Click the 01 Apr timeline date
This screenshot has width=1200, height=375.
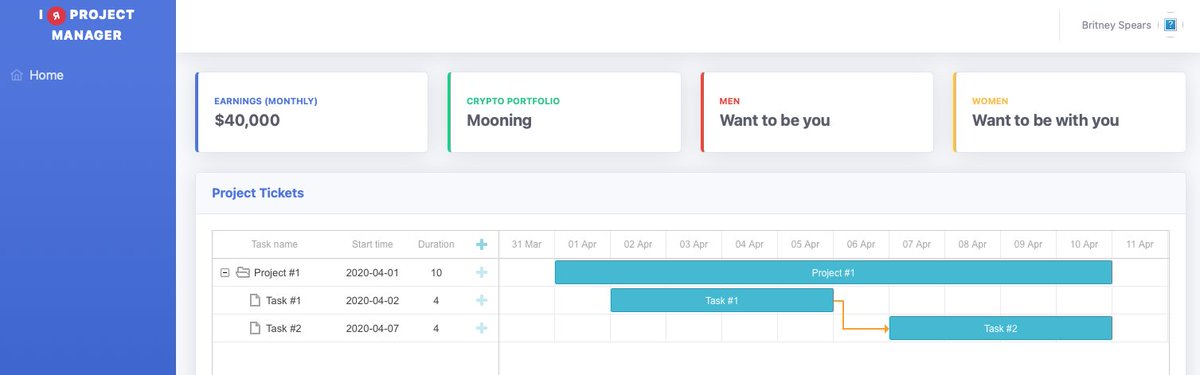[x=582, y=244]
